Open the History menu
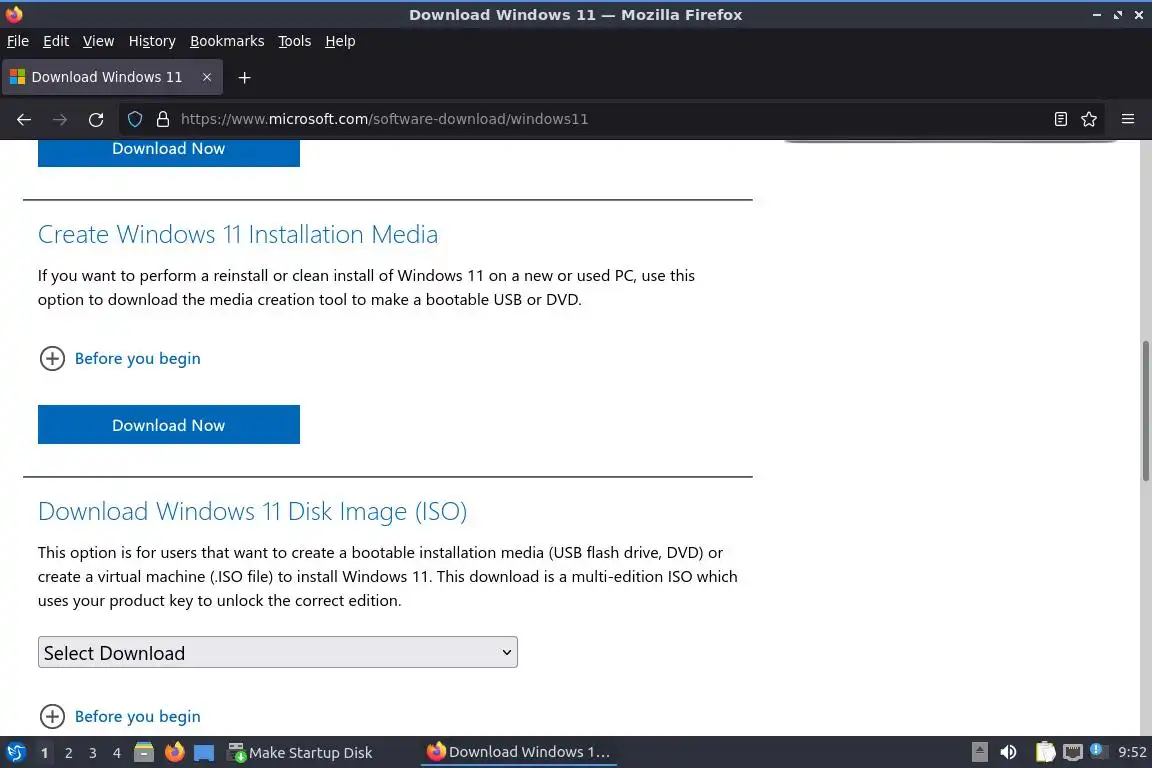This screenshot has width=1152, height=768. [x=152, y=41]
